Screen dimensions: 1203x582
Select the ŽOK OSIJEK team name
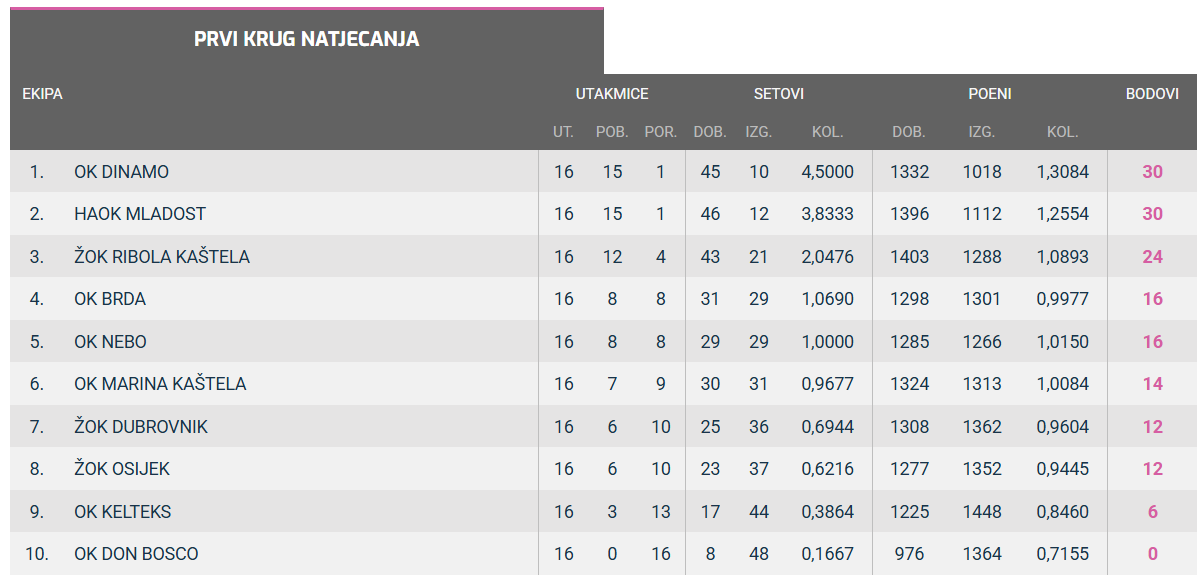pyautogui.click(x=122, y=469)
